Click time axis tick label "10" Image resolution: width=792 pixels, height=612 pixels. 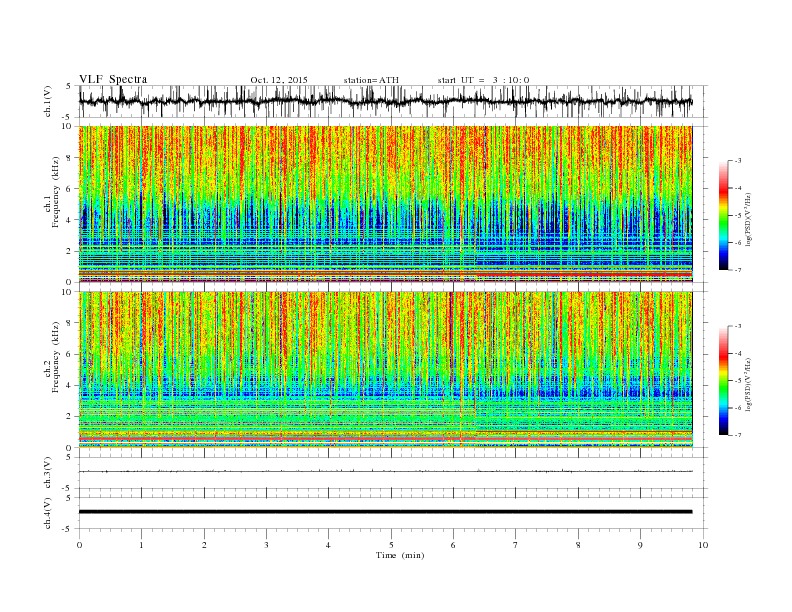(703, 545)
